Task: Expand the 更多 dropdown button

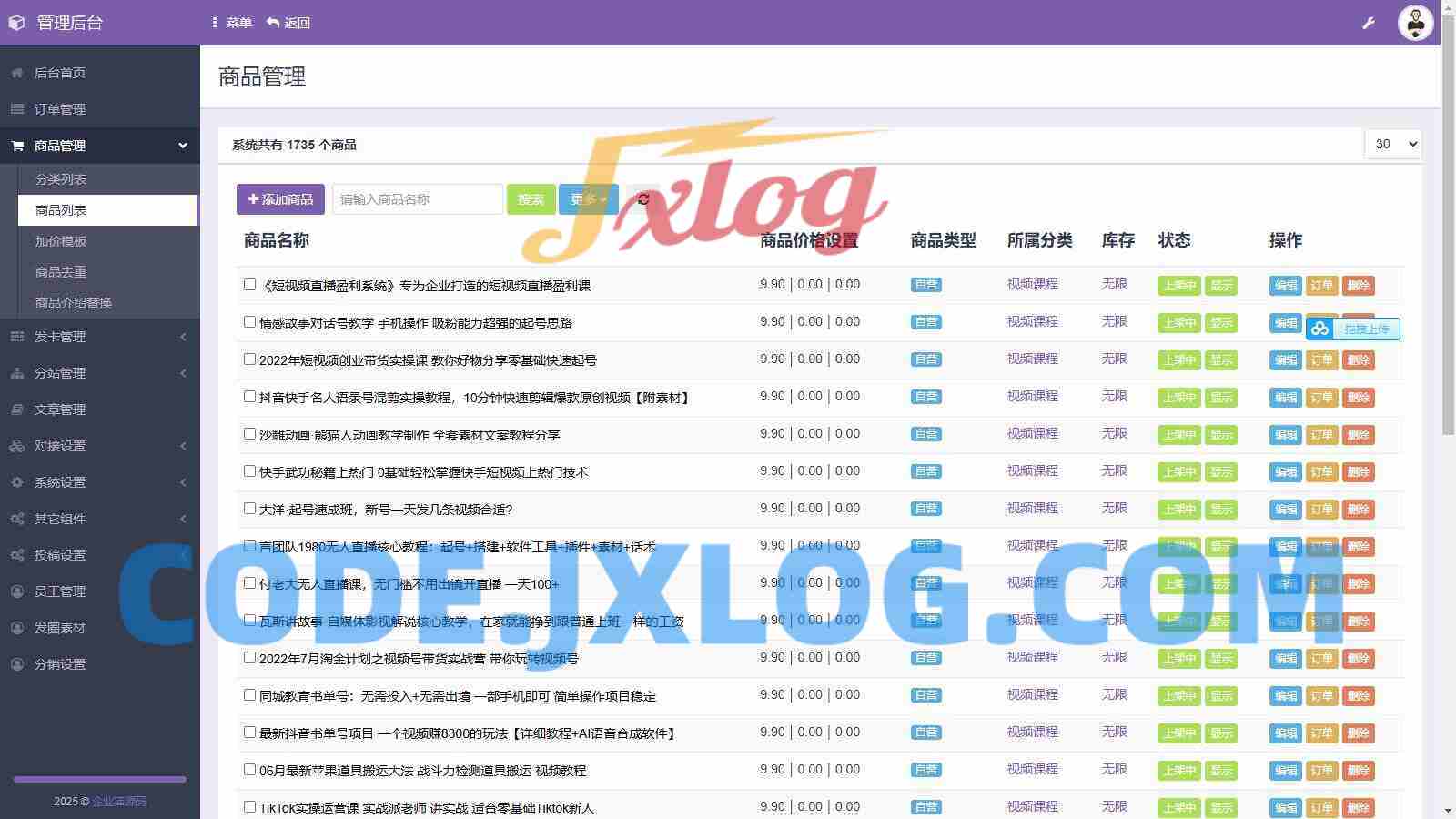Action: (x=588, y=199)
